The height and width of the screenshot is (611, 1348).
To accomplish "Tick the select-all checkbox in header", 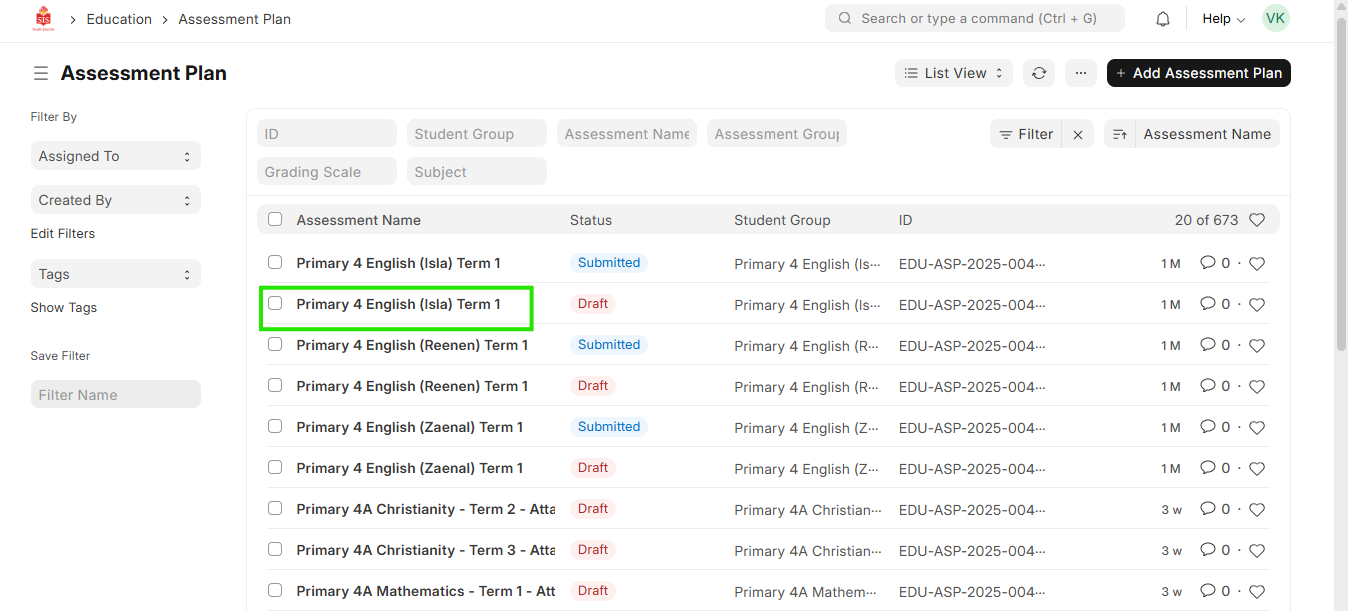I will (x=275, y=220).
